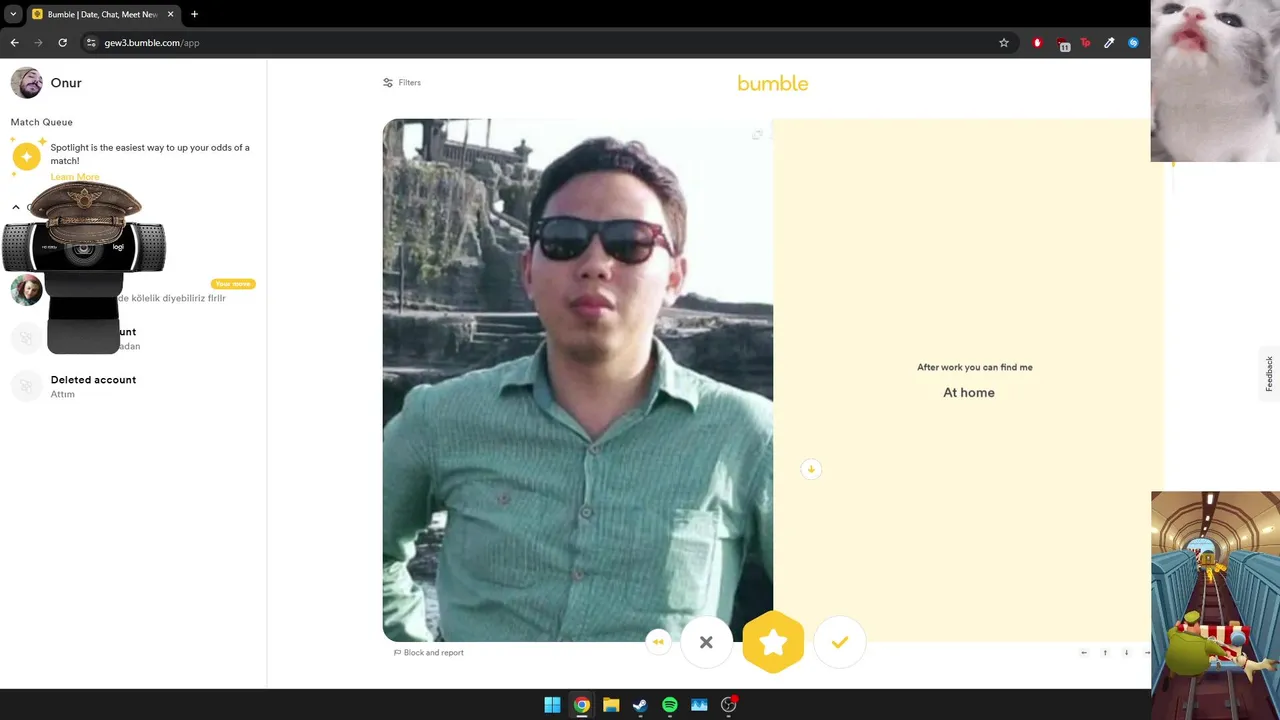Open the tab search dropdown
This screenshot has height=720, width=1280.
[x=13, y=14]
